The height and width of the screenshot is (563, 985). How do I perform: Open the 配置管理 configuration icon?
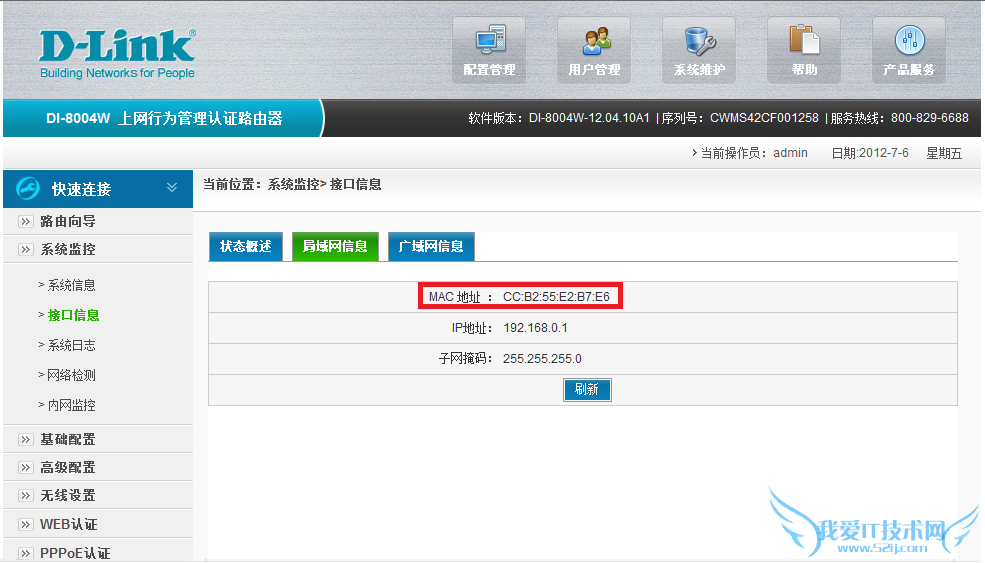tap(489, 50)
